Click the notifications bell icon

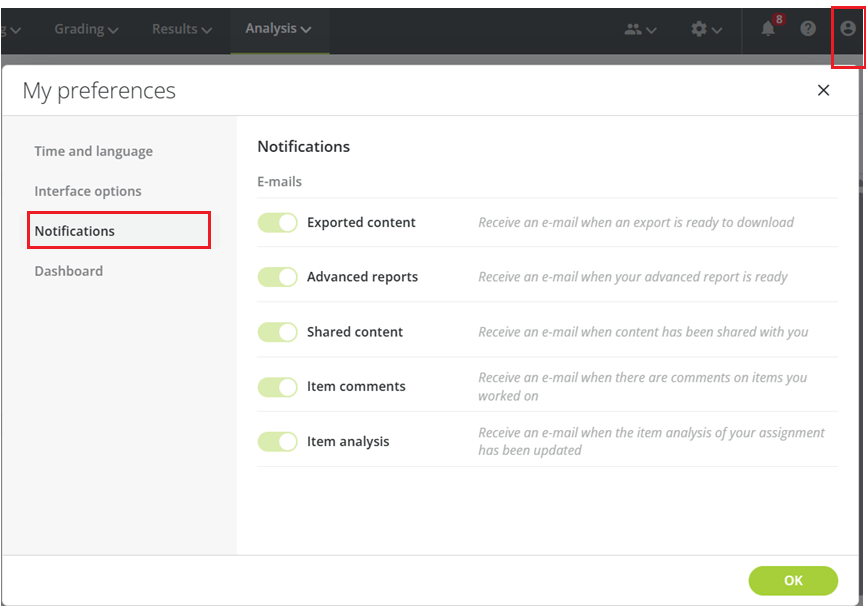tap(766, 29)
